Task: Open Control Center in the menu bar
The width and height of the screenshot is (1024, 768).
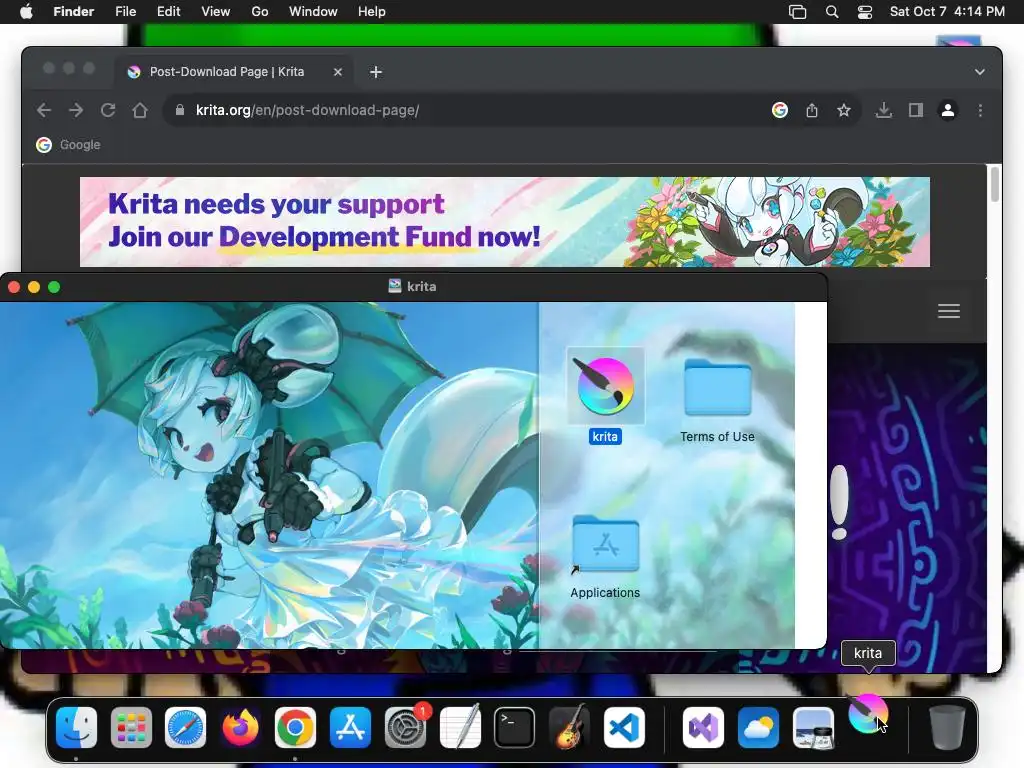Action: point(865,12)
